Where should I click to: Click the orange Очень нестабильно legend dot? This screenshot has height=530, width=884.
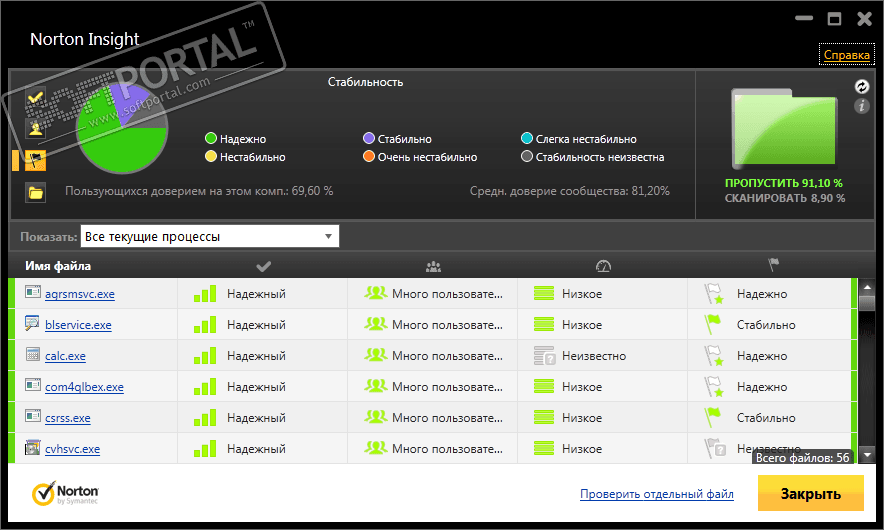coord(369,156)
